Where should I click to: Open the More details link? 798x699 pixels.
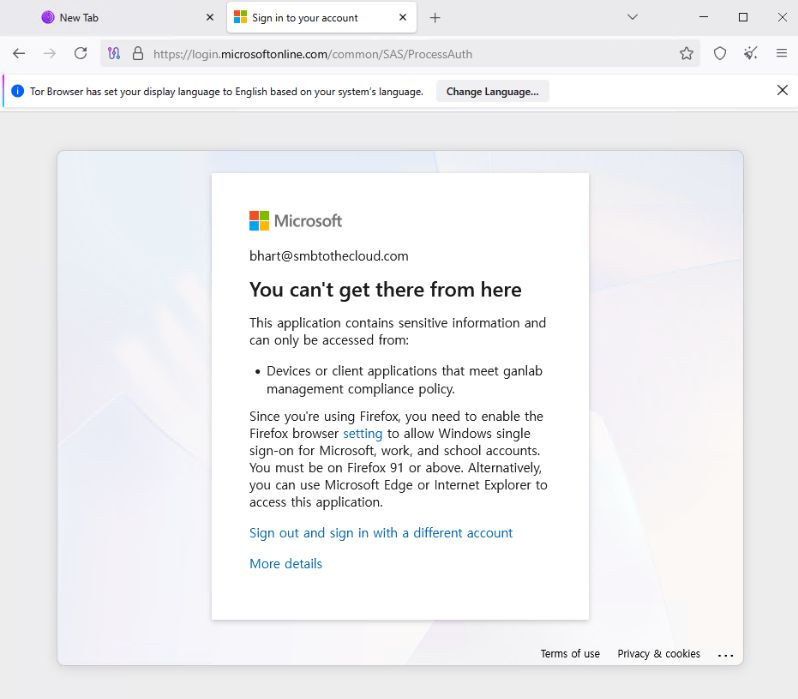(286, 564)
